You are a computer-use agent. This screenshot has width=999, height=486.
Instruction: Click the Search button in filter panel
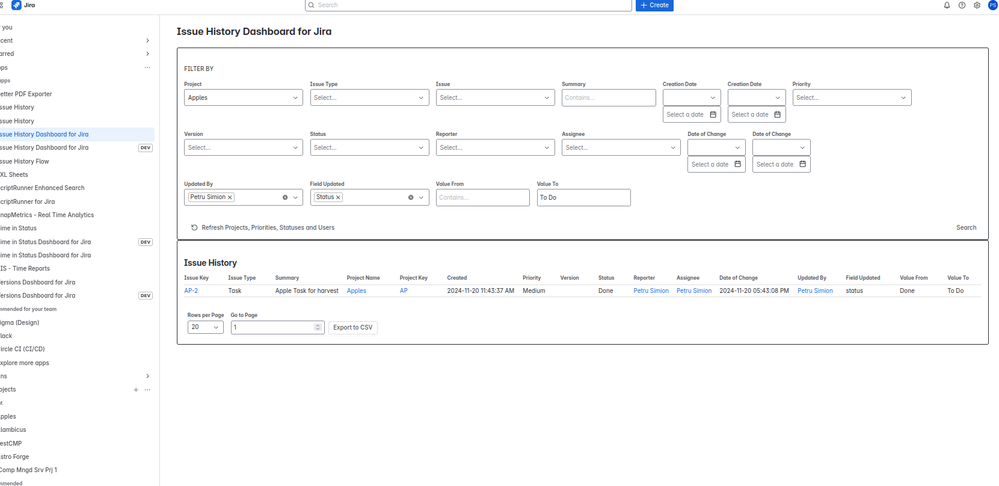click(966, 227)
